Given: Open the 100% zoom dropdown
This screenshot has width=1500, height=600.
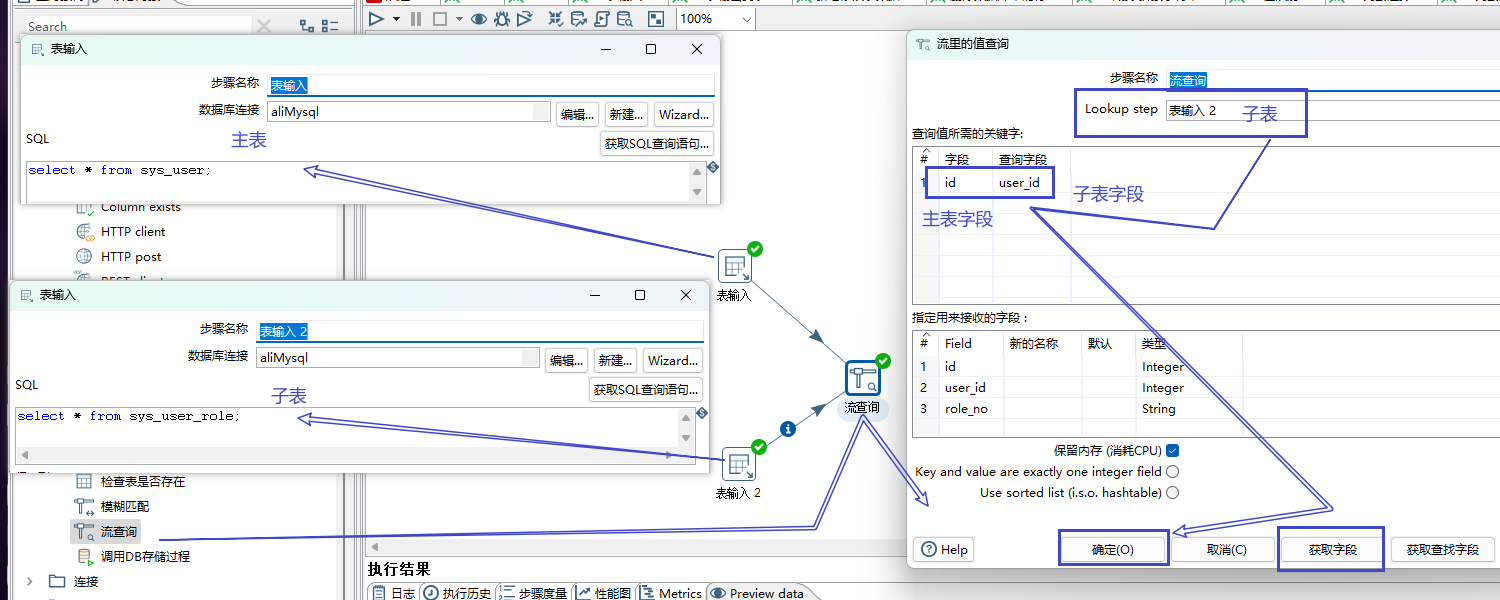Looking at the screenshot, I should pos(747,19).
